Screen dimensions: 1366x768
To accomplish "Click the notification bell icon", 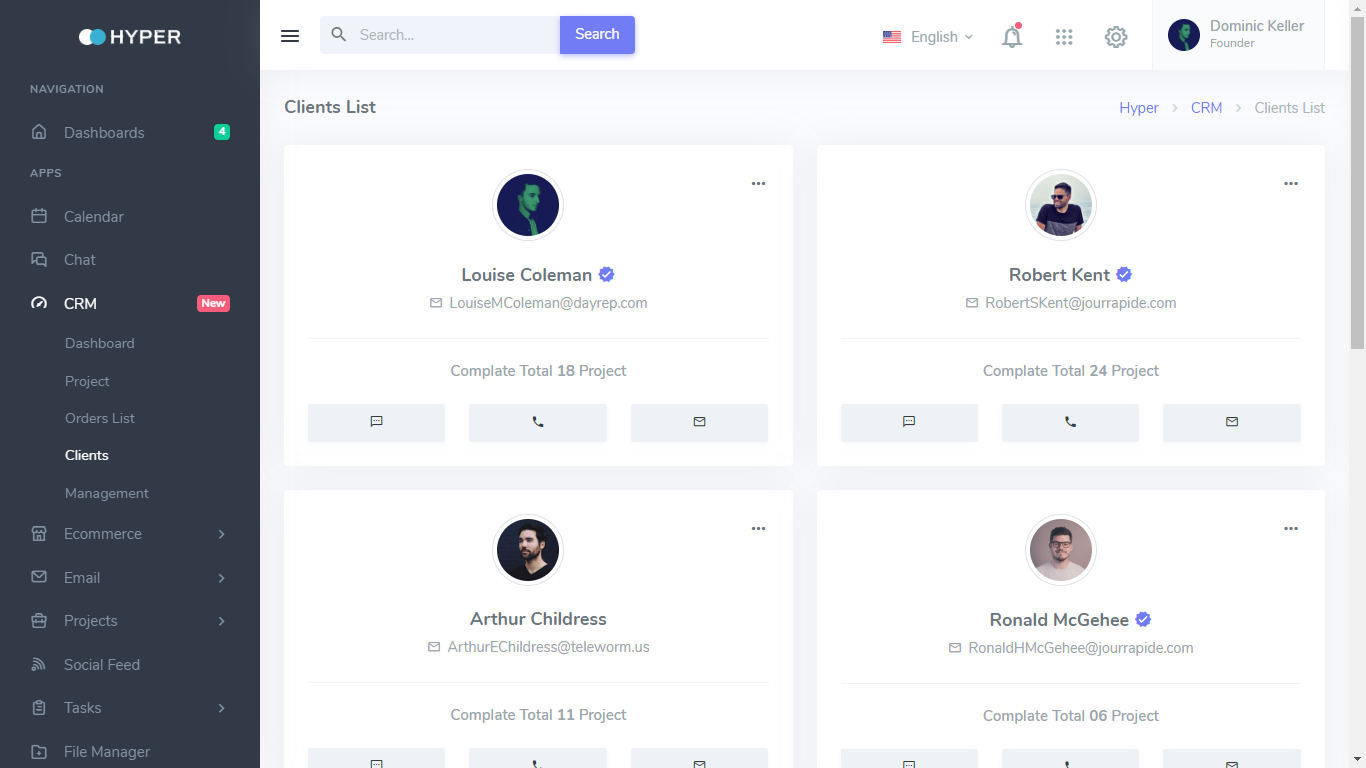I will [x=1012, y=37].
